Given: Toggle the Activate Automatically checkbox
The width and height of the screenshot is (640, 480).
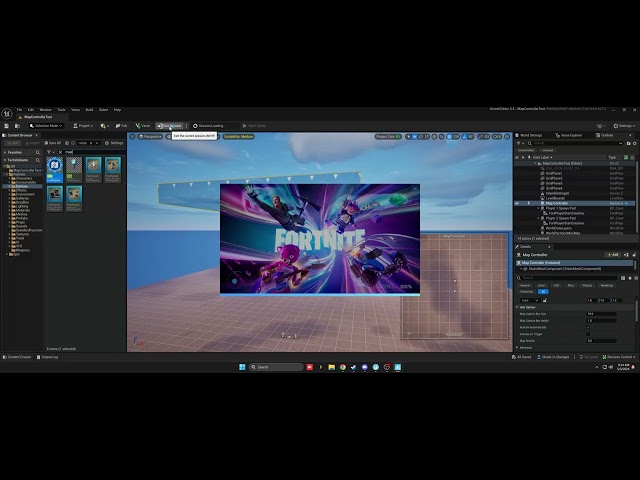Looking at the screenshot, I should tap(588, 327).
